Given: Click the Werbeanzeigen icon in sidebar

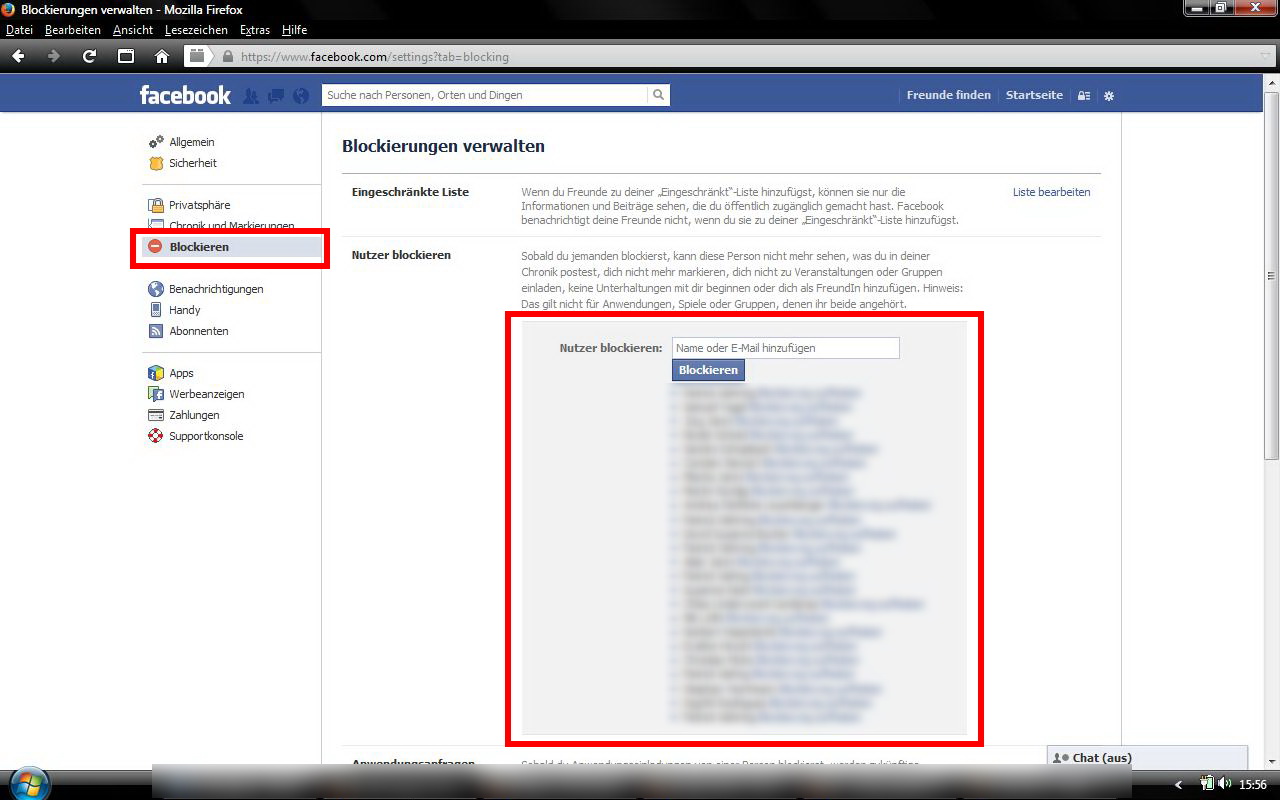Looking at the screenshot, I should point(156,394).
